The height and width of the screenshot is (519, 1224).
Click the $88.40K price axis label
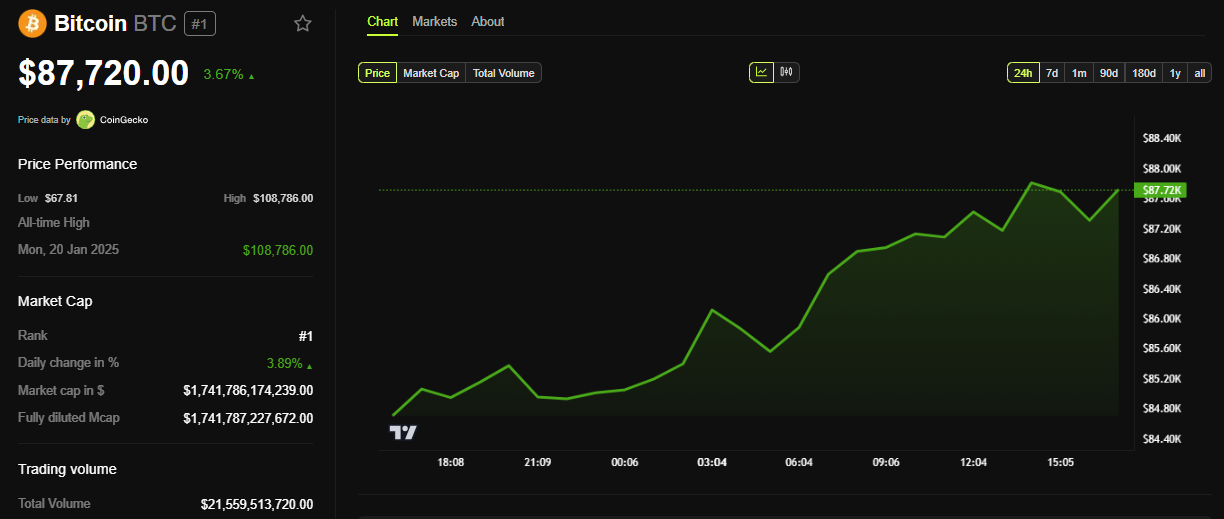coord(1162,138)
